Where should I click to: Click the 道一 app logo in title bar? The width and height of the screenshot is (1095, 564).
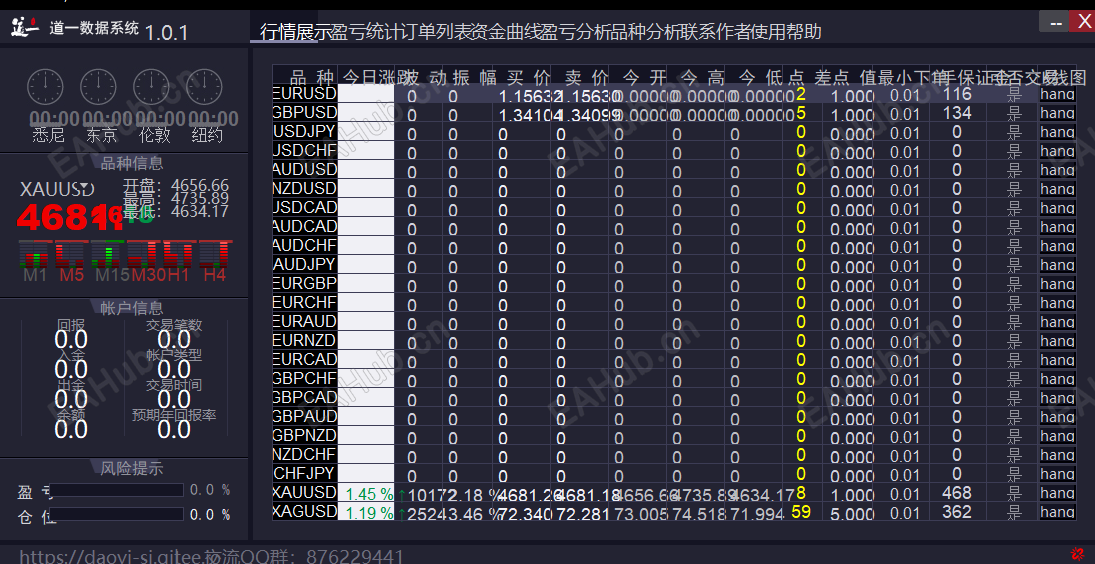(x=25, y=28)
